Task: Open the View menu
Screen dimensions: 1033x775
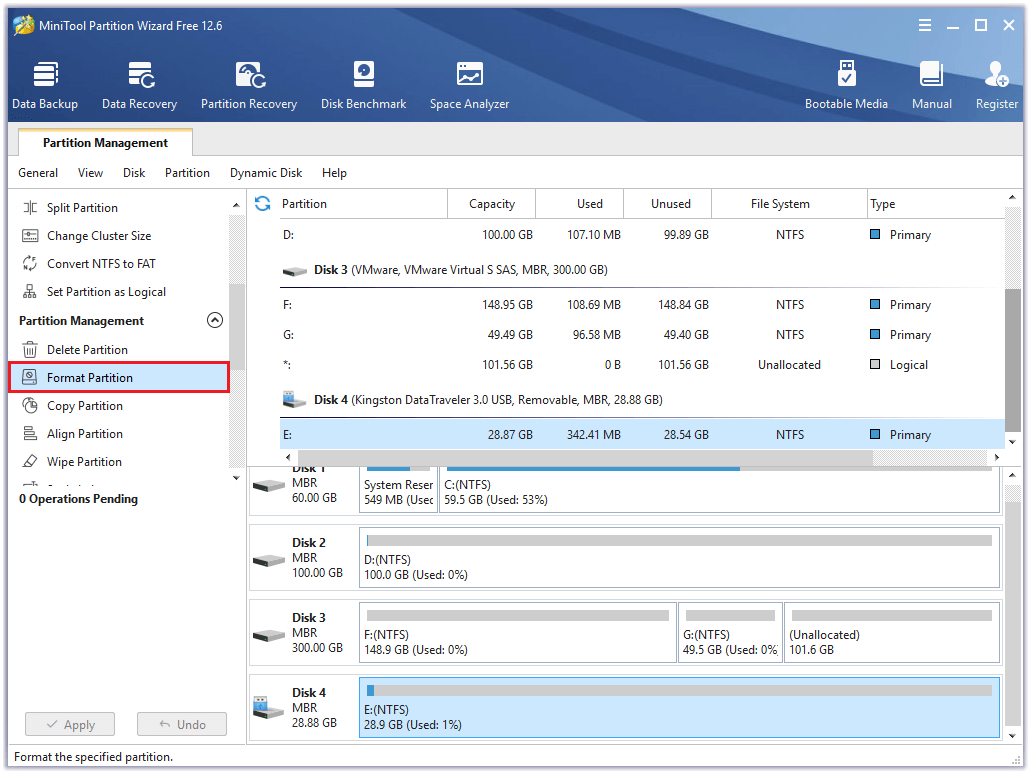Action: point(90,173)
